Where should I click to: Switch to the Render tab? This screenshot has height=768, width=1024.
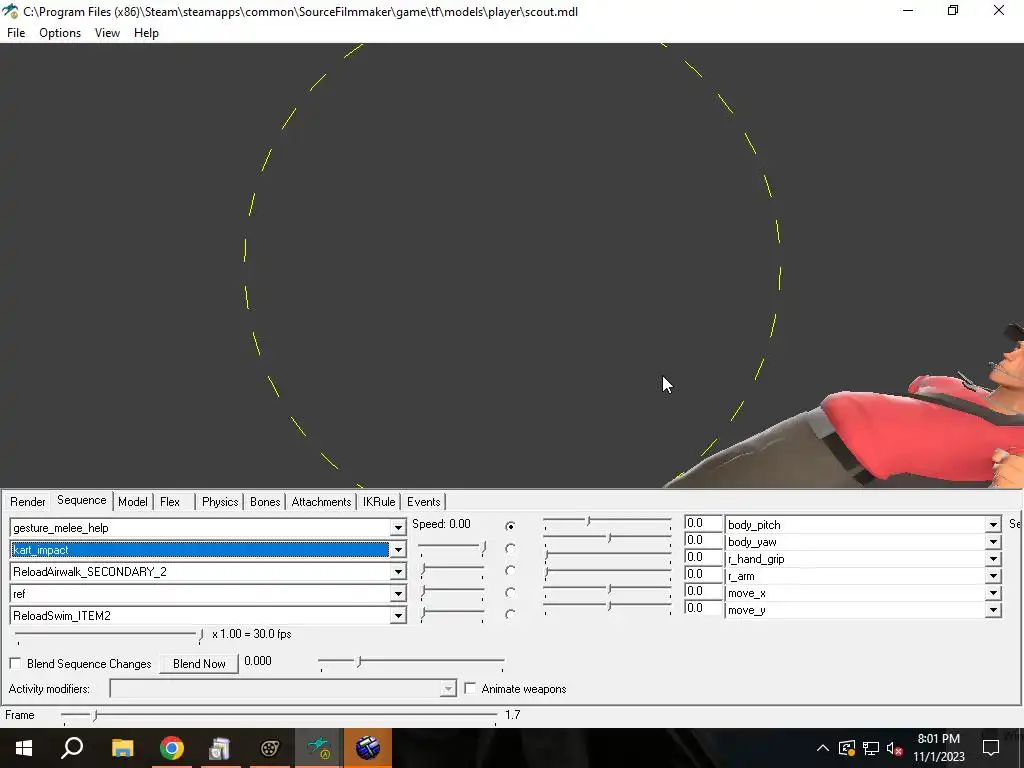click(x=27, y=502)
